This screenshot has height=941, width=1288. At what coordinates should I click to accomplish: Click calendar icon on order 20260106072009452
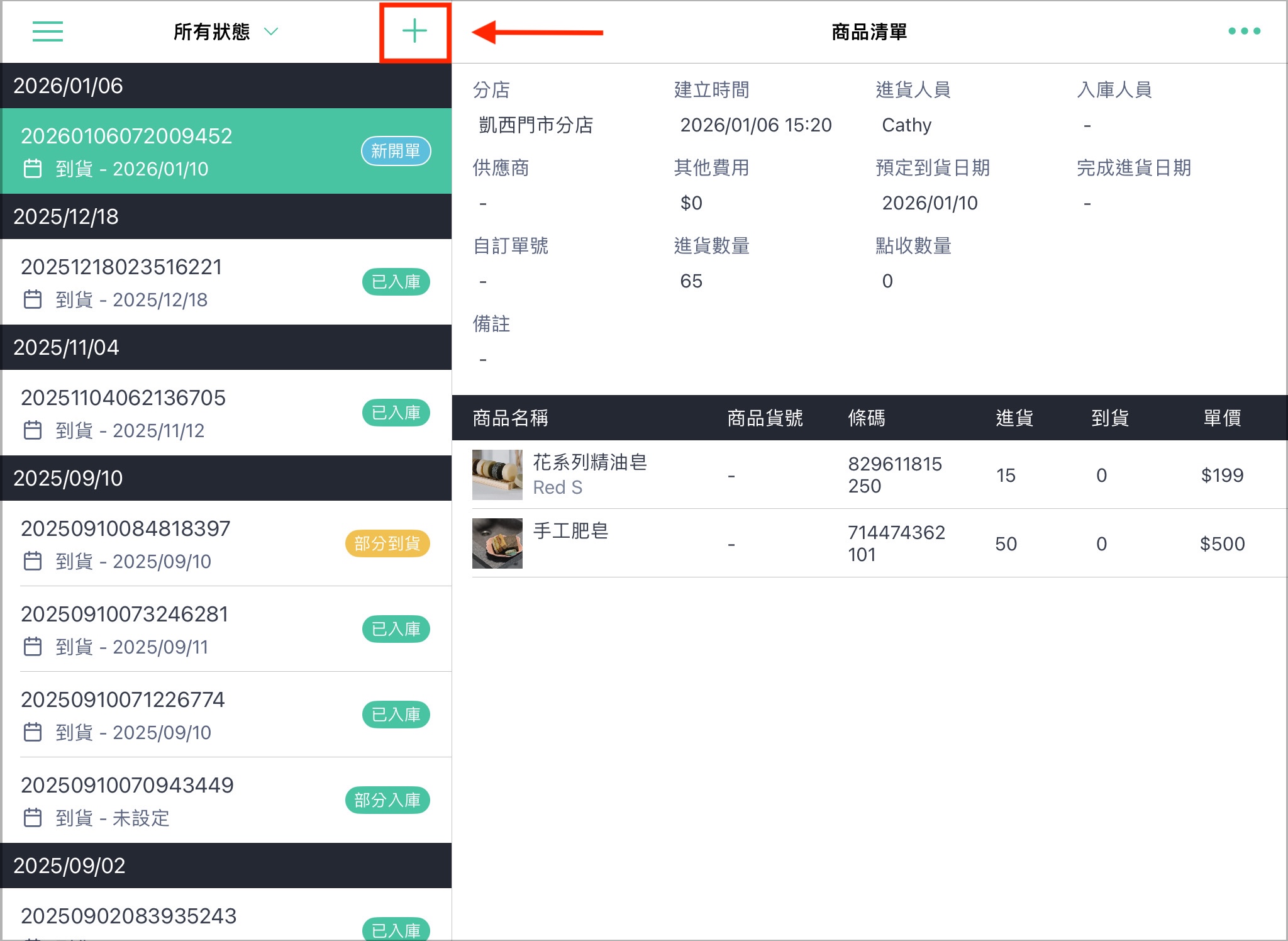click(33, 169)
